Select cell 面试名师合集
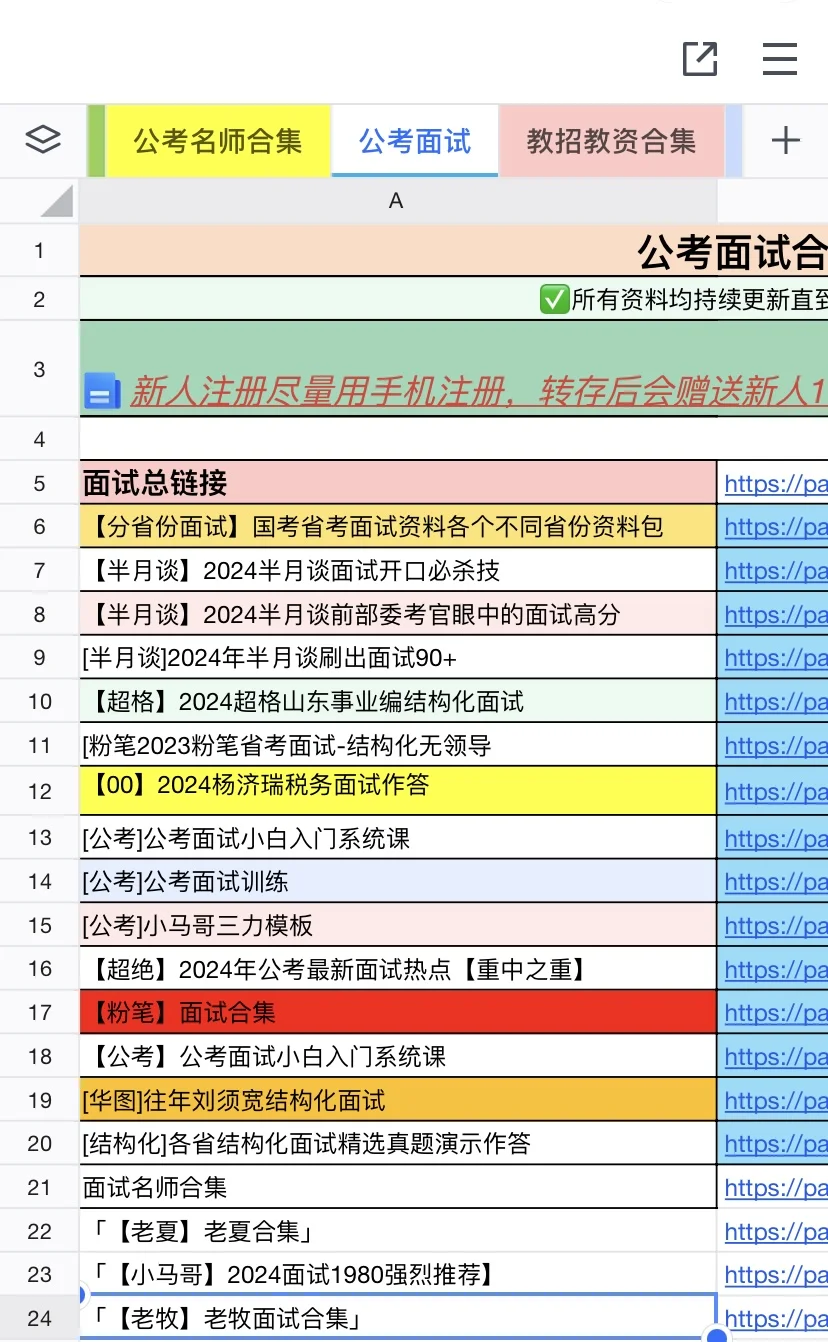This screenshot has width=828, height=1342. pos(398,1187)
